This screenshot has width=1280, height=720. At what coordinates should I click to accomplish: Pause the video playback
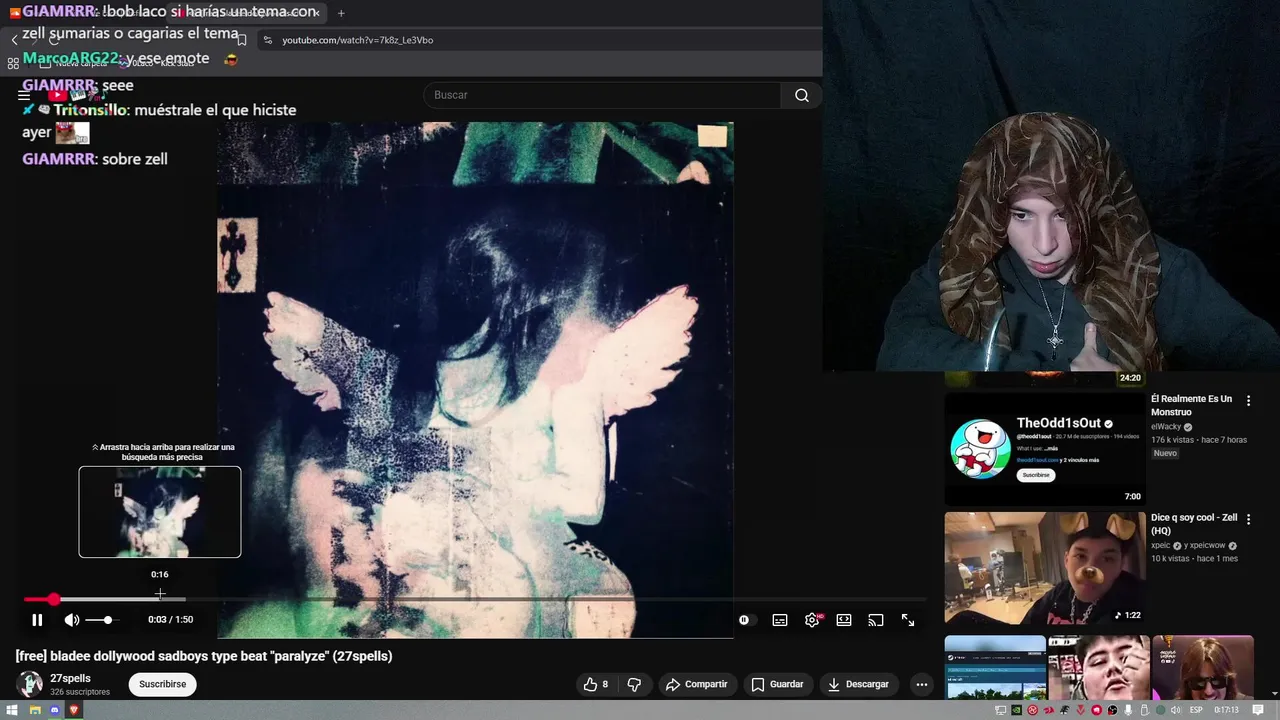point(37,620)
